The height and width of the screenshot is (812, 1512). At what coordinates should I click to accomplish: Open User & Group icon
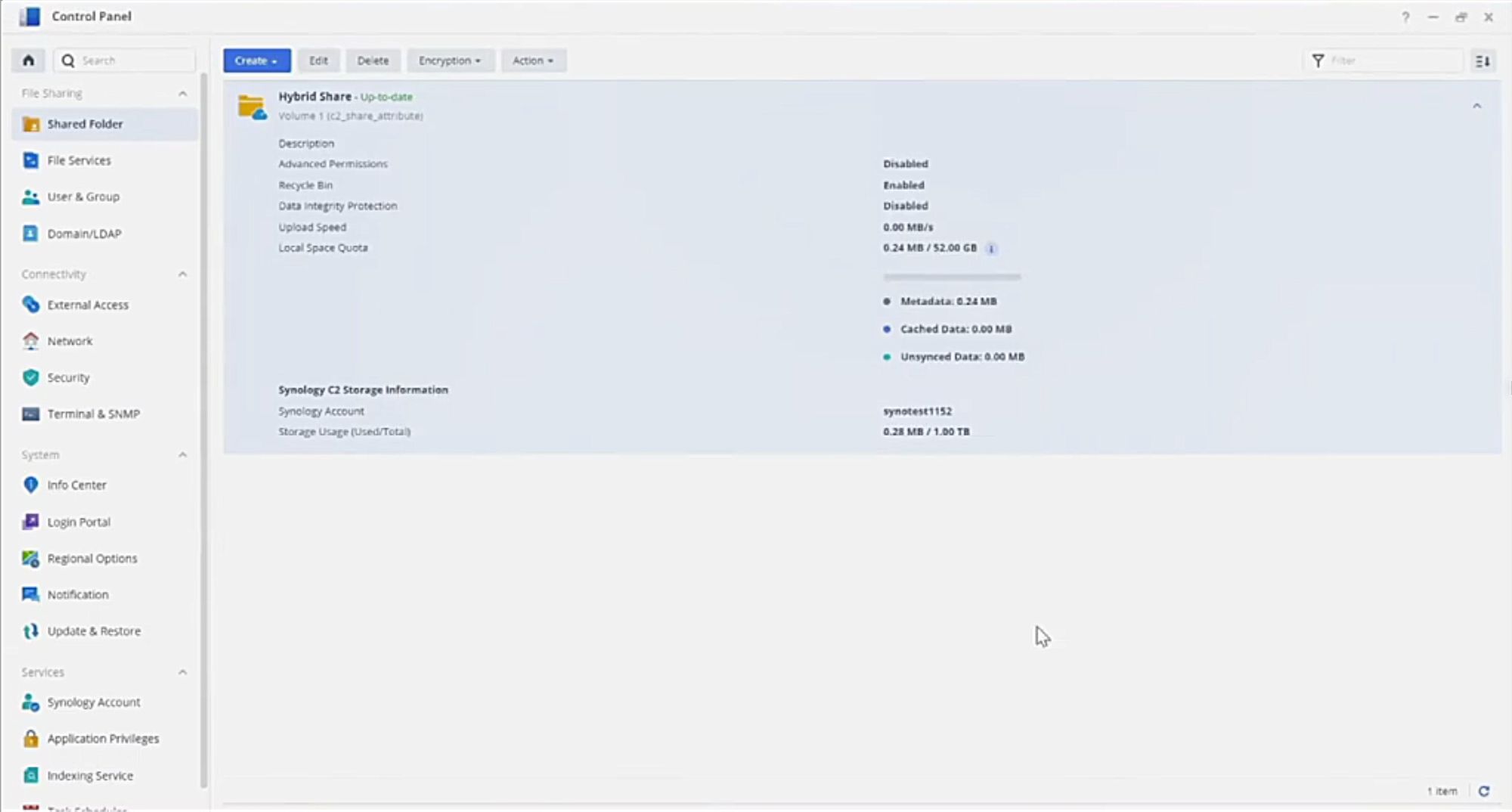click(x=31, y=197)
